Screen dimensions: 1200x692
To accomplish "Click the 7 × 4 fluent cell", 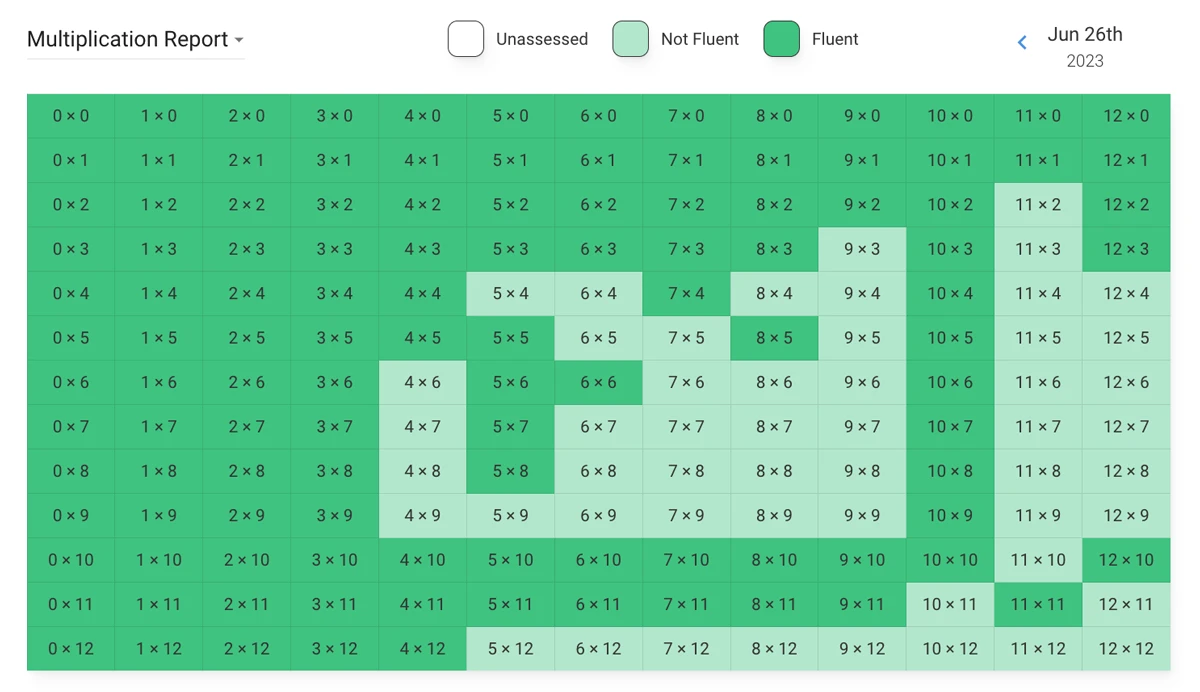I will point(686,294).
